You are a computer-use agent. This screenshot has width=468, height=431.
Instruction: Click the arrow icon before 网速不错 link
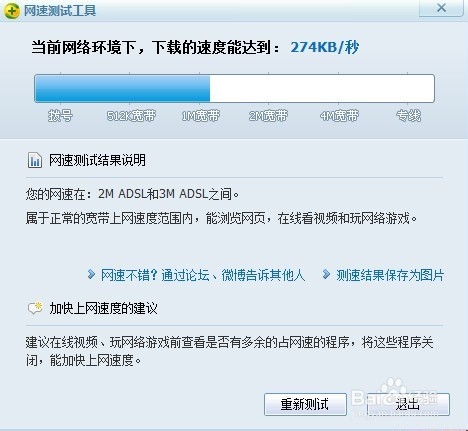[x=91, y=274]
